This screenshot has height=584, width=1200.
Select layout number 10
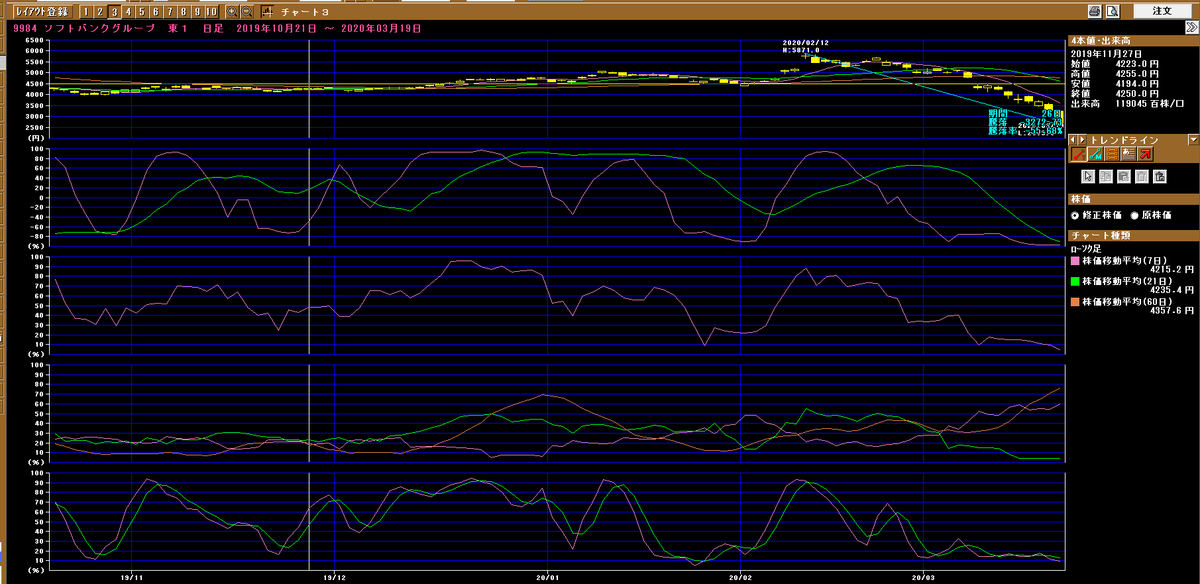pos(212,12)
